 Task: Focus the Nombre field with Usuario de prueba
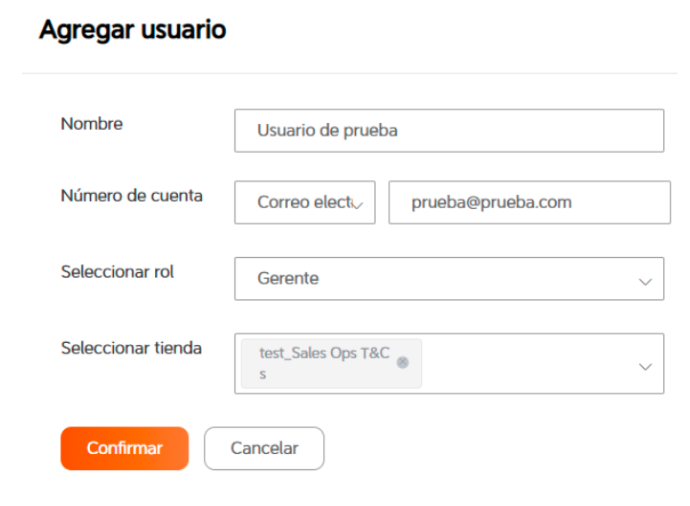click(x=449, y=131)
